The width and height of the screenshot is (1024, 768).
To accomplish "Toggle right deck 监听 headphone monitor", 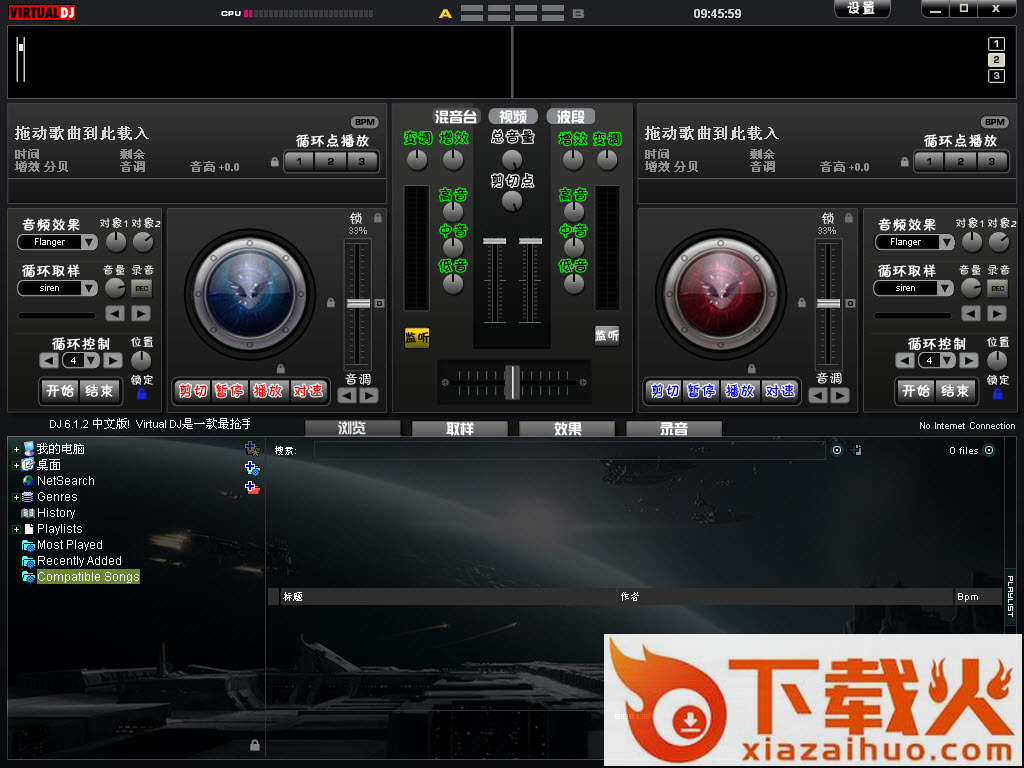I will 607,335.
